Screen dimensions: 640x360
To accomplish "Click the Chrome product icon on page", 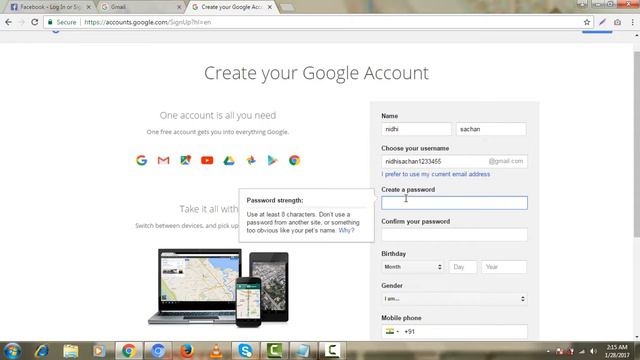I will click(294, 160).
